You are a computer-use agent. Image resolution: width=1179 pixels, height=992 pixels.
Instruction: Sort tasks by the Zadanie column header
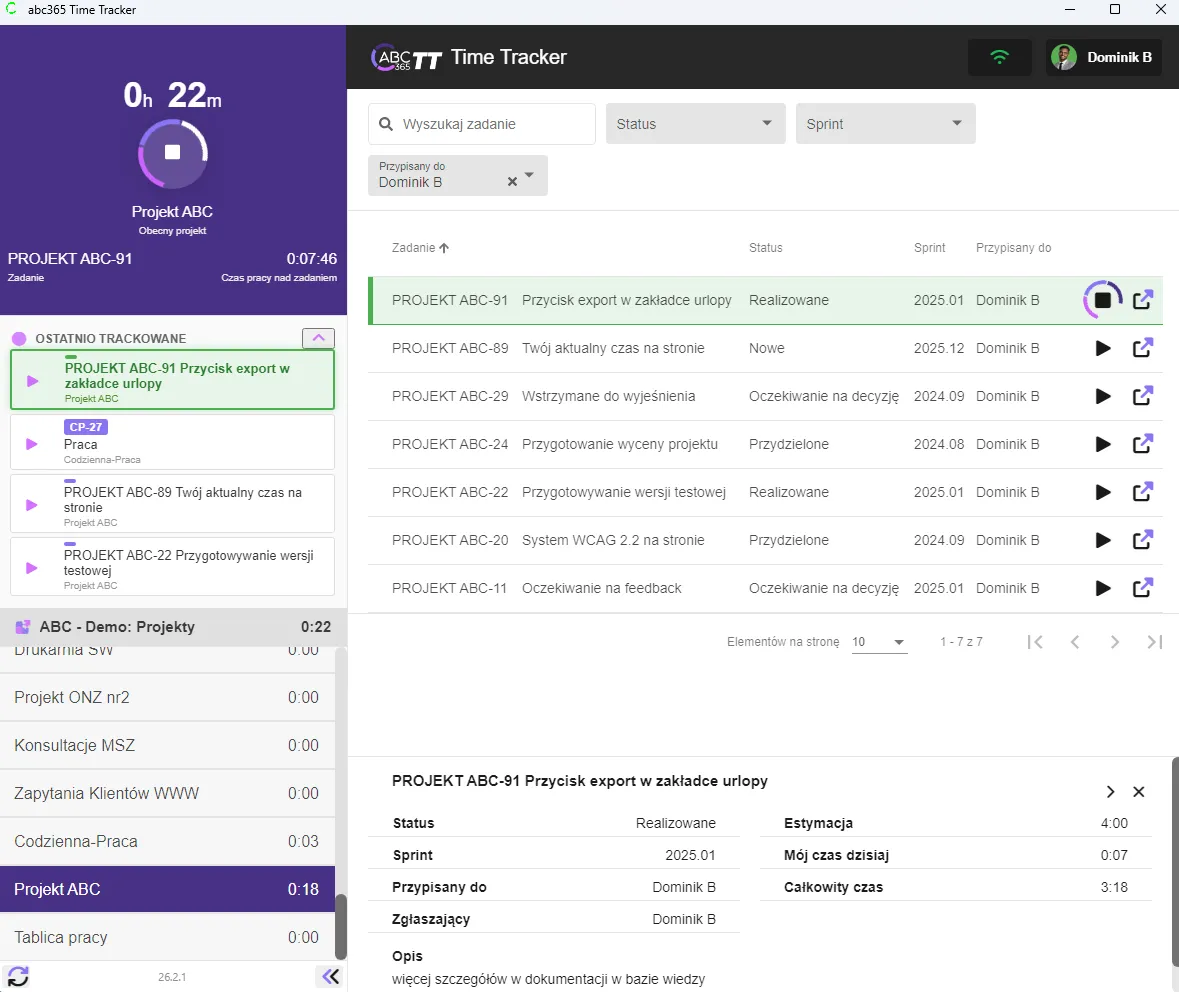(420, 247)
